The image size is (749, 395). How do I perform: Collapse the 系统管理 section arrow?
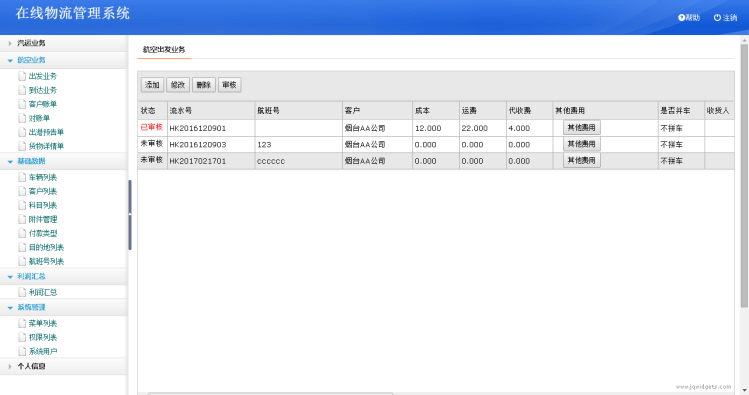10,308
